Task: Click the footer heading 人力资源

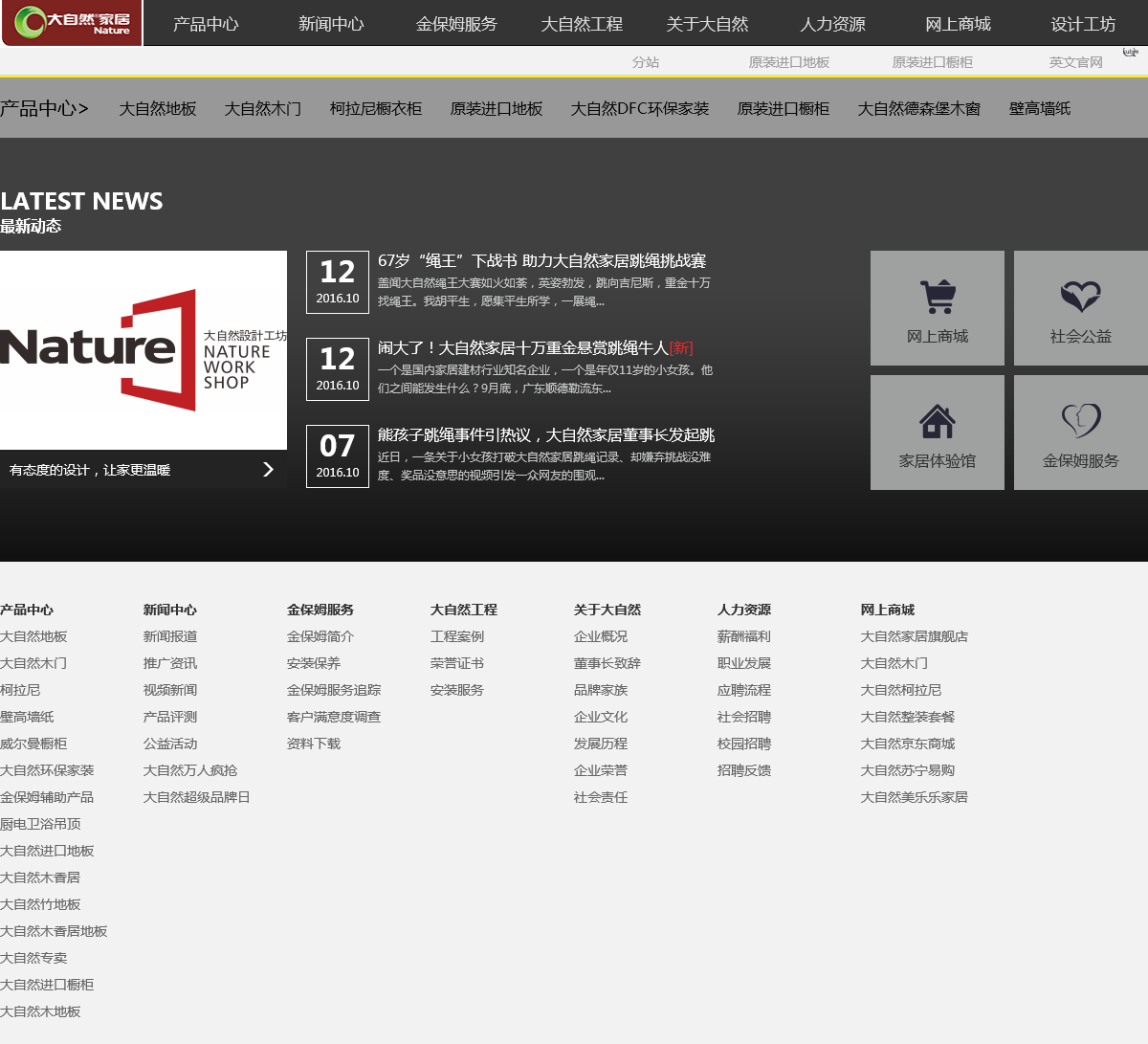Action: click(x=744, y=610)
